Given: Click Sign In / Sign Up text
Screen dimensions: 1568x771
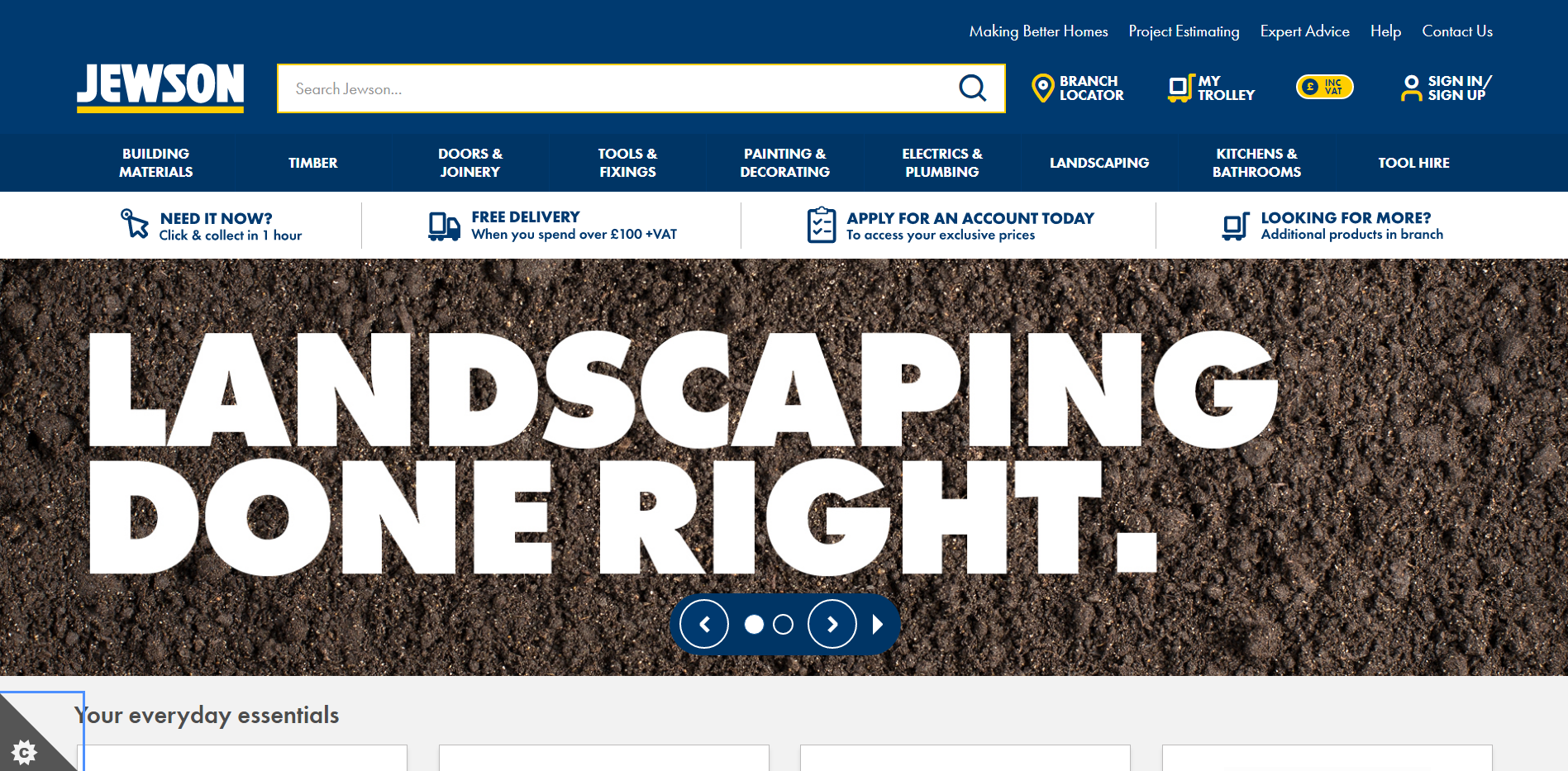Looking at the screenshot, I should [1460, 88].
